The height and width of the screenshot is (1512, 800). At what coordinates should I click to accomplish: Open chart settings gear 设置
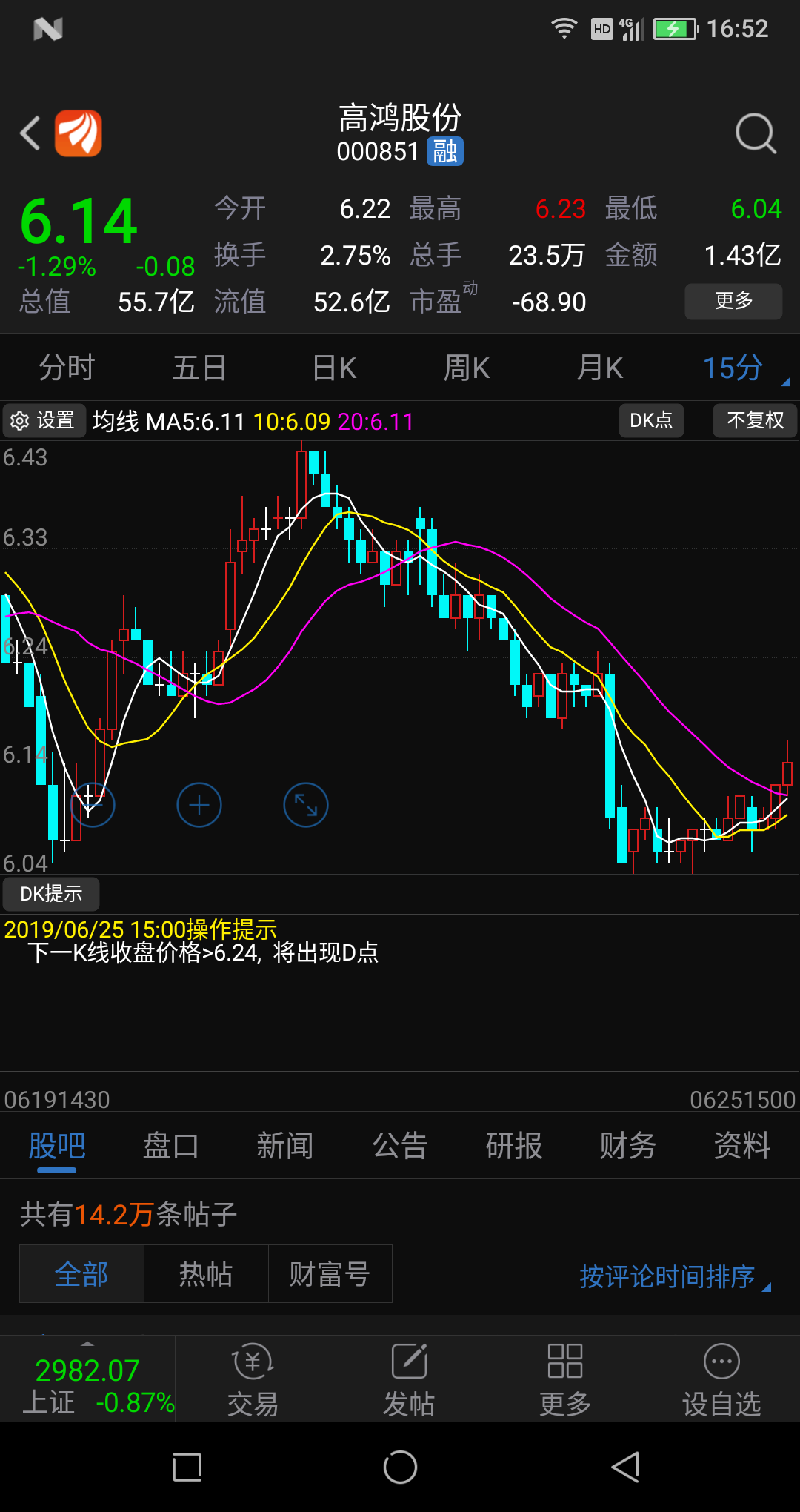pyautogui.click(x=44, y=421)
